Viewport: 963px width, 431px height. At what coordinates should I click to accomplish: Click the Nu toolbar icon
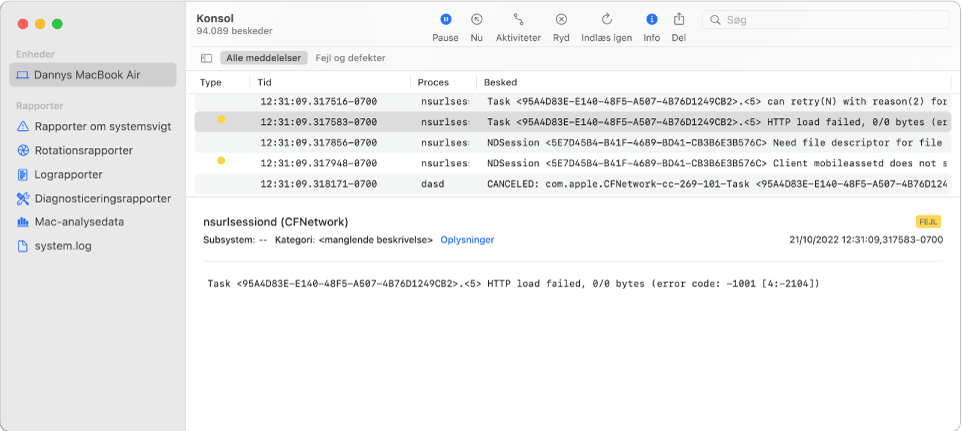tap(477, 20)
